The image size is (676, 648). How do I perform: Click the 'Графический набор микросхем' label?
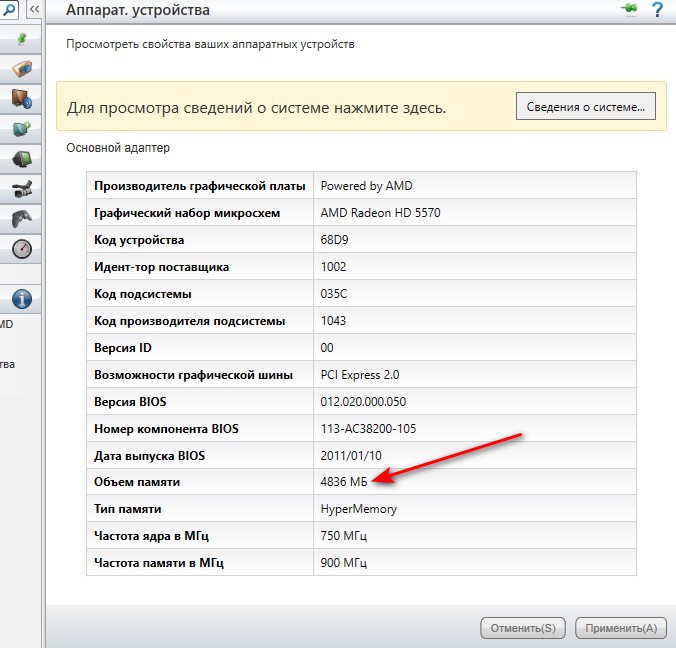pos(187,213)
